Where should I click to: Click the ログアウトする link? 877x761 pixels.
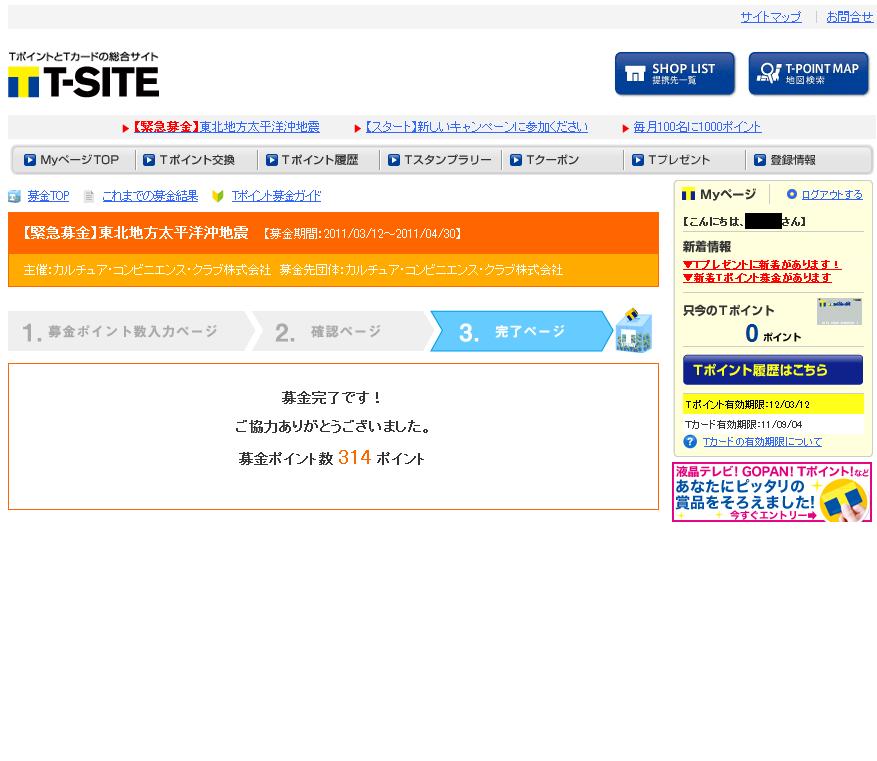pos(832,195)
